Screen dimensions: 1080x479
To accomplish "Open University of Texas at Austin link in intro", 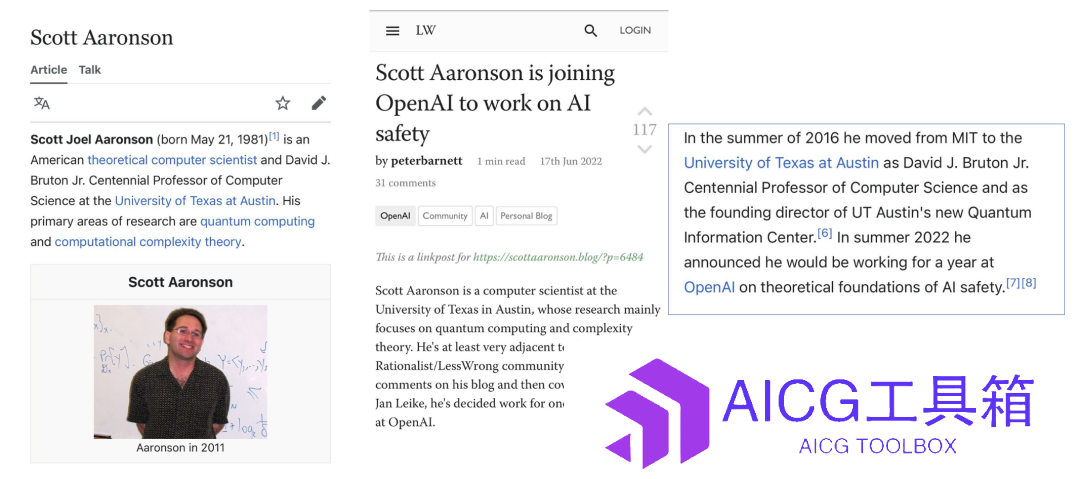I will 196,201.
